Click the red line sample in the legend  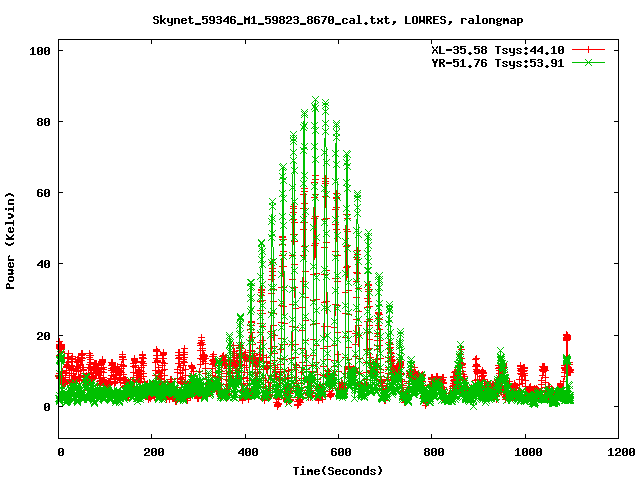pyautogui.click(x=588, y=50)
